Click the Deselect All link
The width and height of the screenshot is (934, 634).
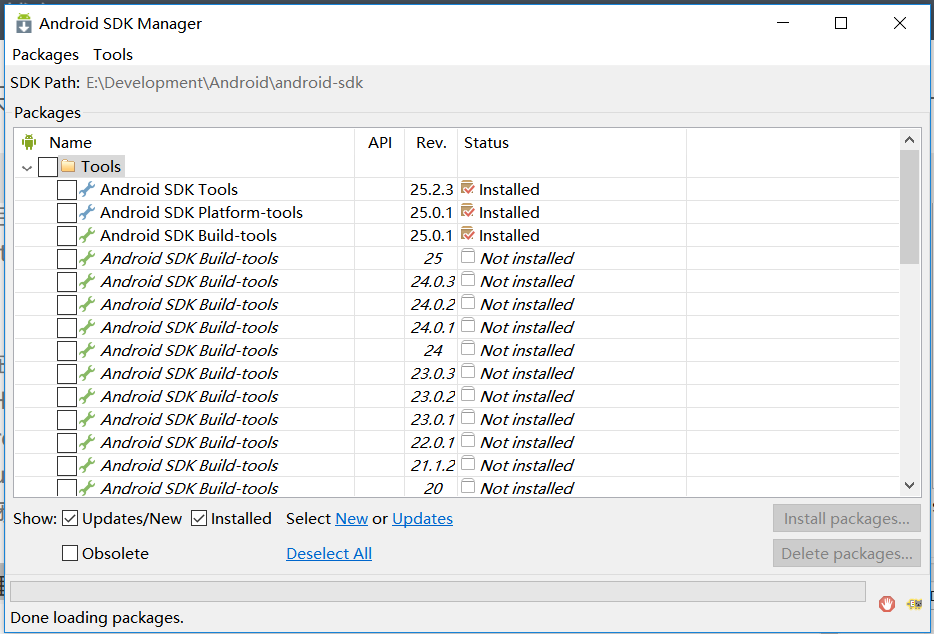[329, 554]
